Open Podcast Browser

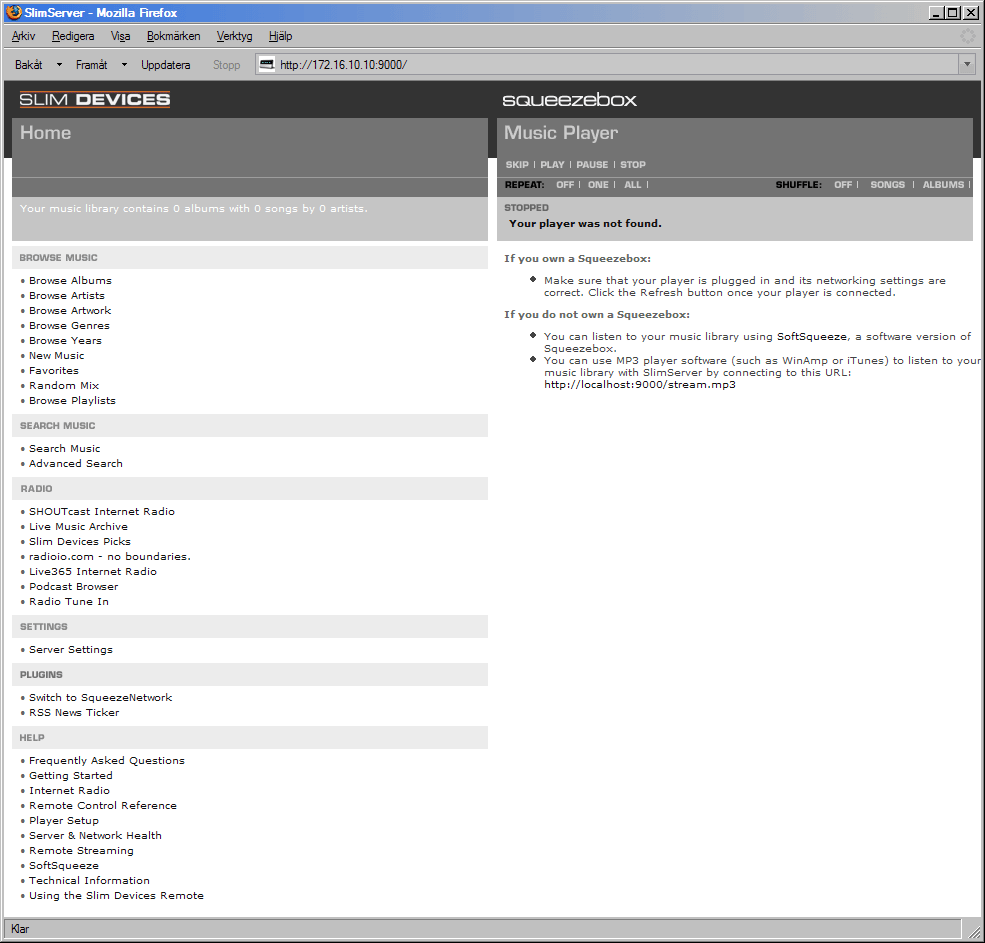click(x=73, y=587)
